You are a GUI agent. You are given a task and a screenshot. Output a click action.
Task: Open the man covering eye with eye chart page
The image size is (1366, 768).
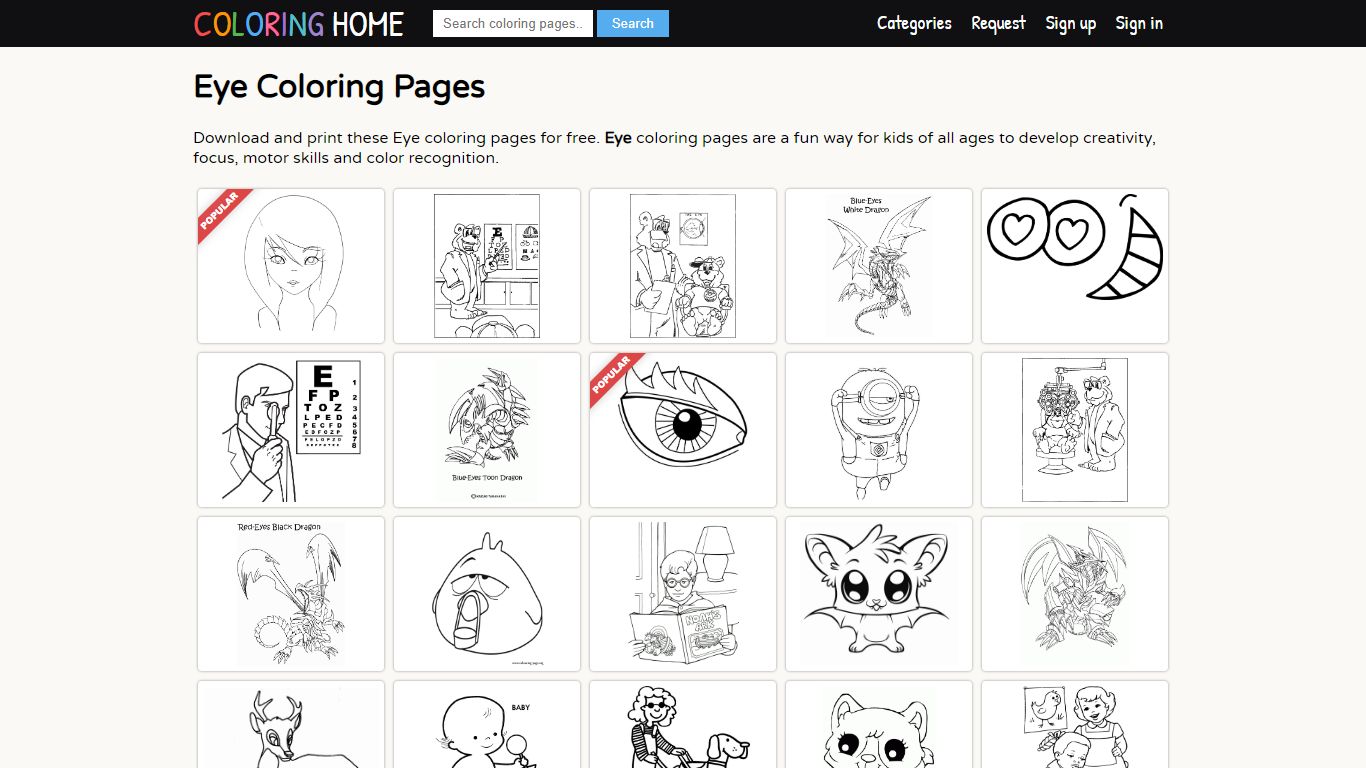pos(291,430)
